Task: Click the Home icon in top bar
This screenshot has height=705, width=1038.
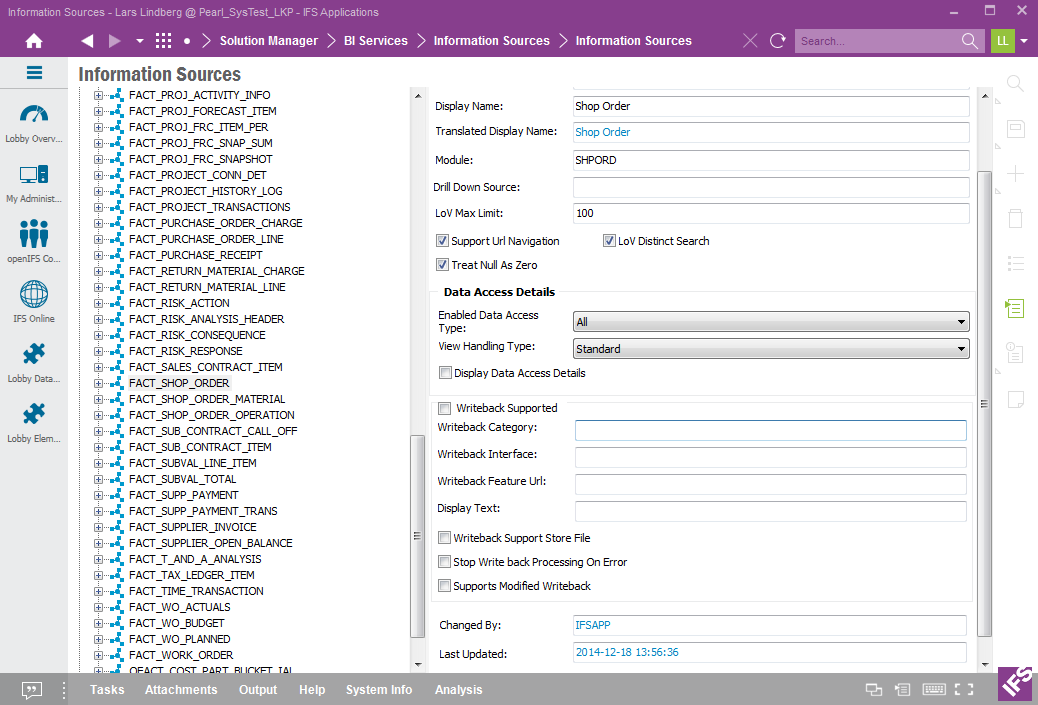Action: point(34,41)
